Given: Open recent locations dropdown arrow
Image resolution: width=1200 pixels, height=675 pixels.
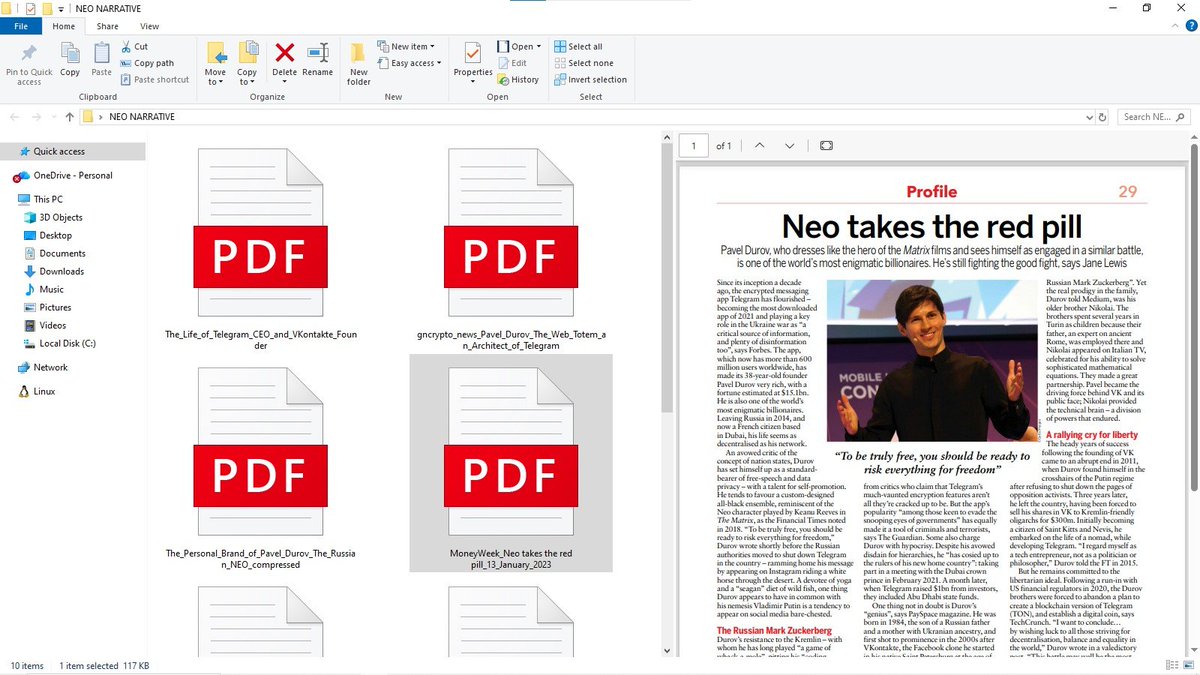Looking at the screenshot, I should click(54, 117).
